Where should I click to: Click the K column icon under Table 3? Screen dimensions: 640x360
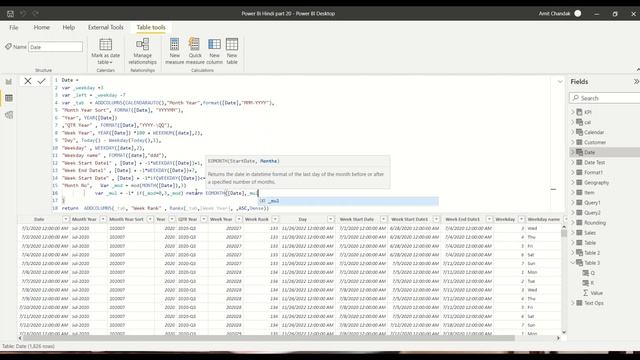(586, 282)
